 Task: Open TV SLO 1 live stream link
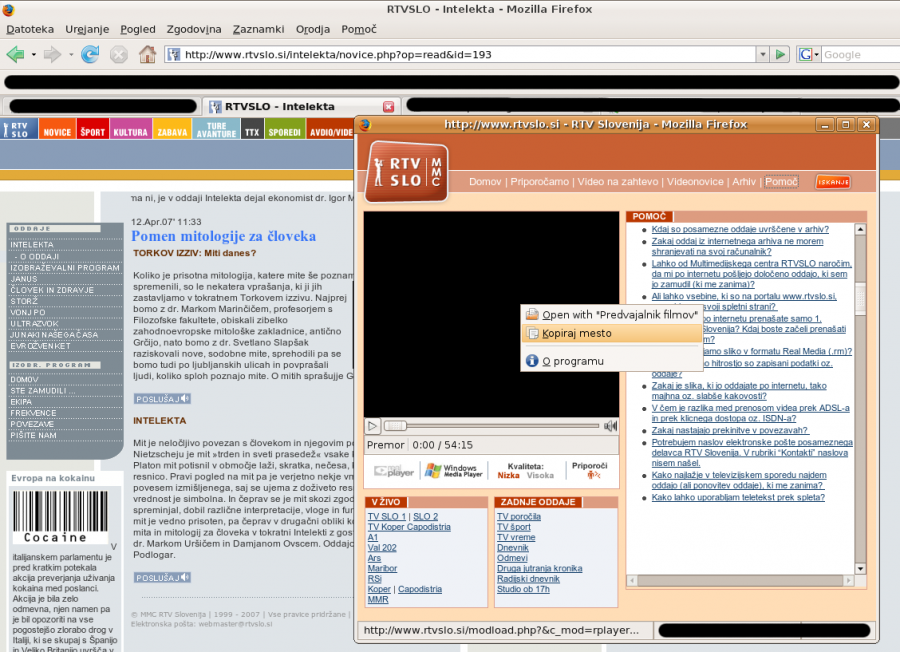click(x=386, y=517)
